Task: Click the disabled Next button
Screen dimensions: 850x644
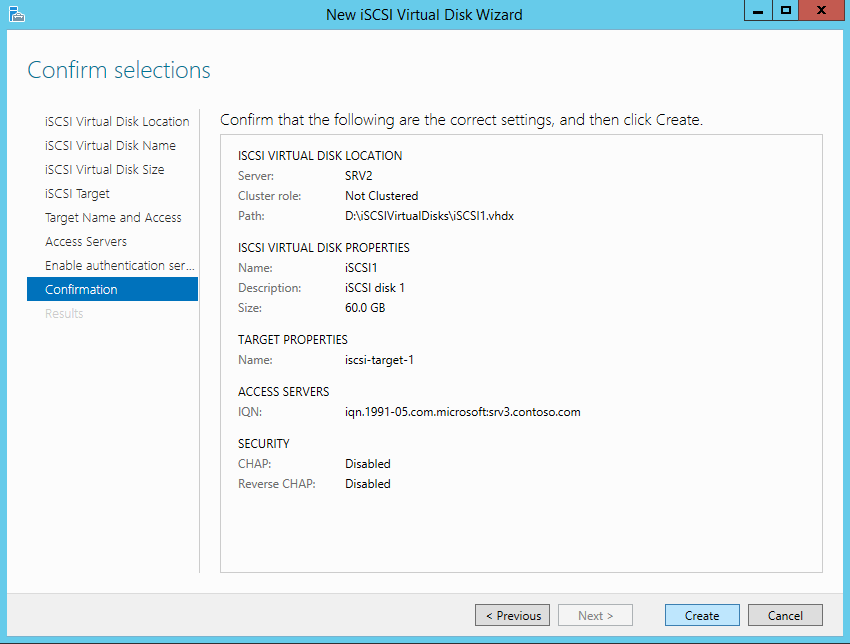Action: click(x=595, y=616)
